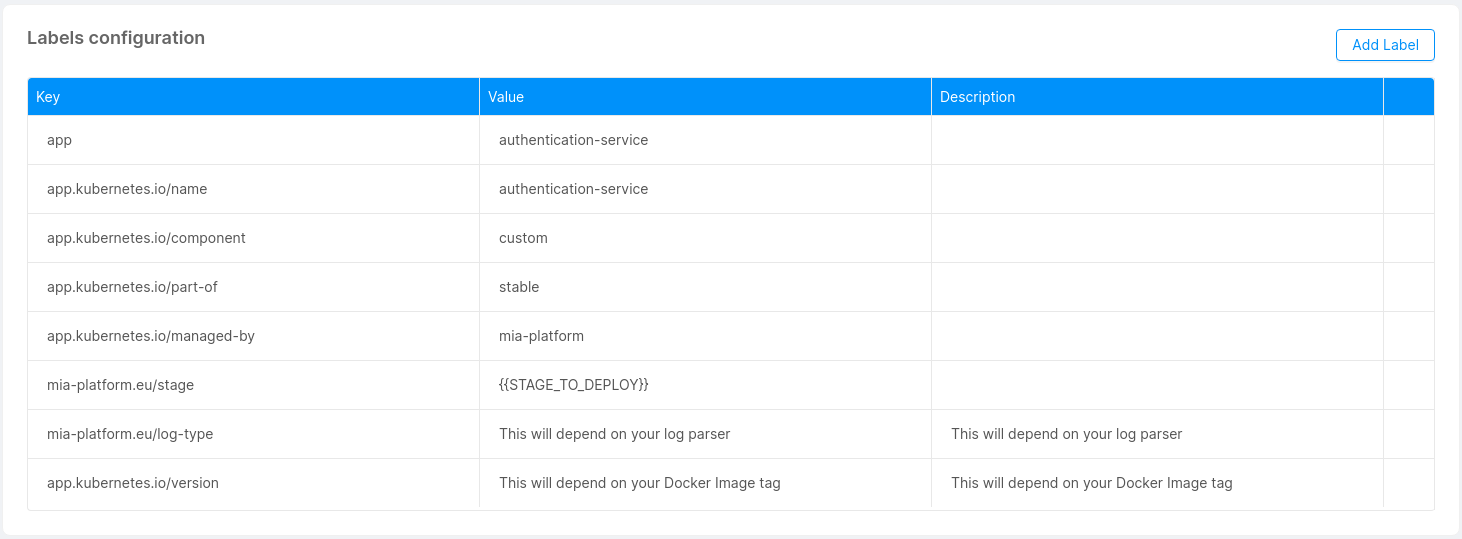Click the Add Label button
Image resolution: width=1462 pixels, height=539 pixels.
click(x=1385, y=45)
